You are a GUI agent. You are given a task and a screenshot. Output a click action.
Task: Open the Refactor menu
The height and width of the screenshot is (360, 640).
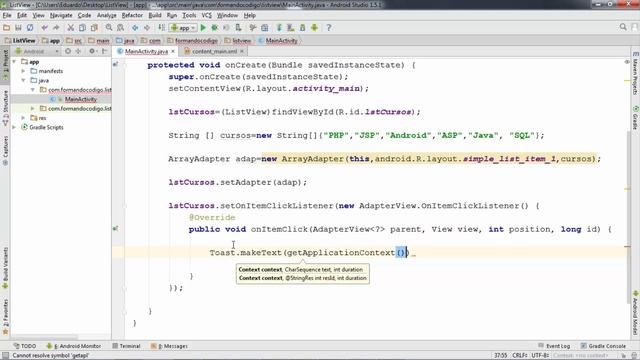click(132, 15)
